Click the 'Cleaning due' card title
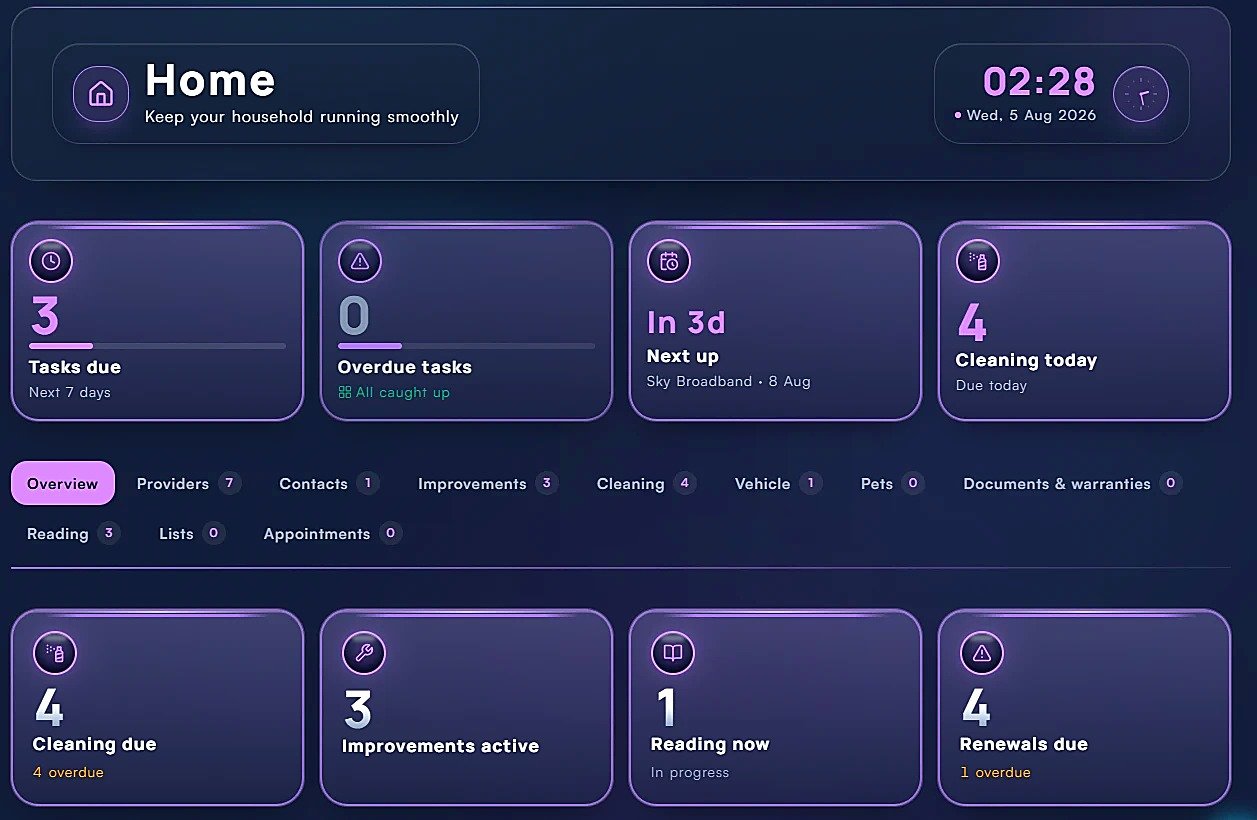The height and width of the screenshot is (820, 1257). [x=95, y=745]
